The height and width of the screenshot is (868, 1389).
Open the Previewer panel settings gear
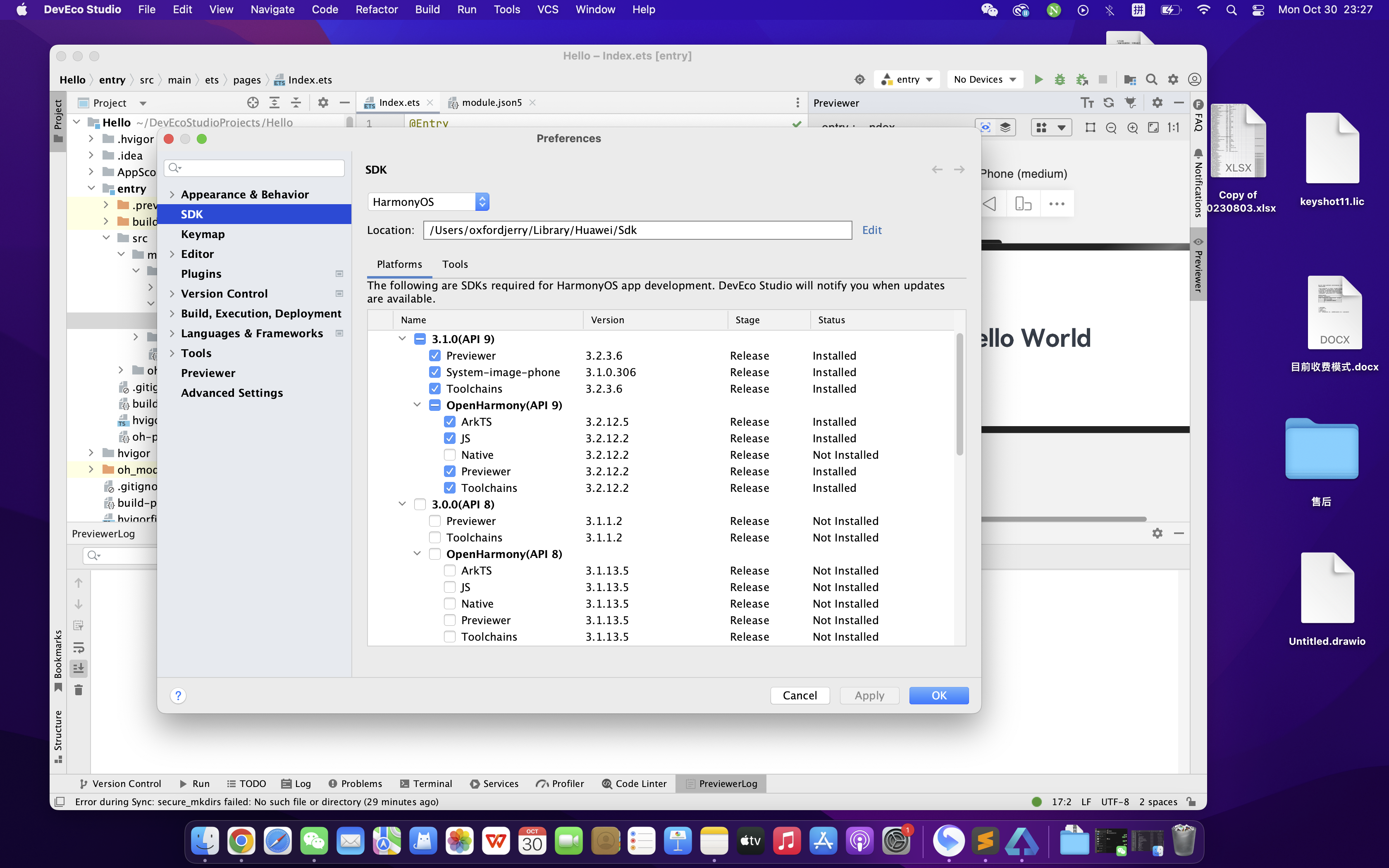pyautogui.click(x=1157, y=103)
